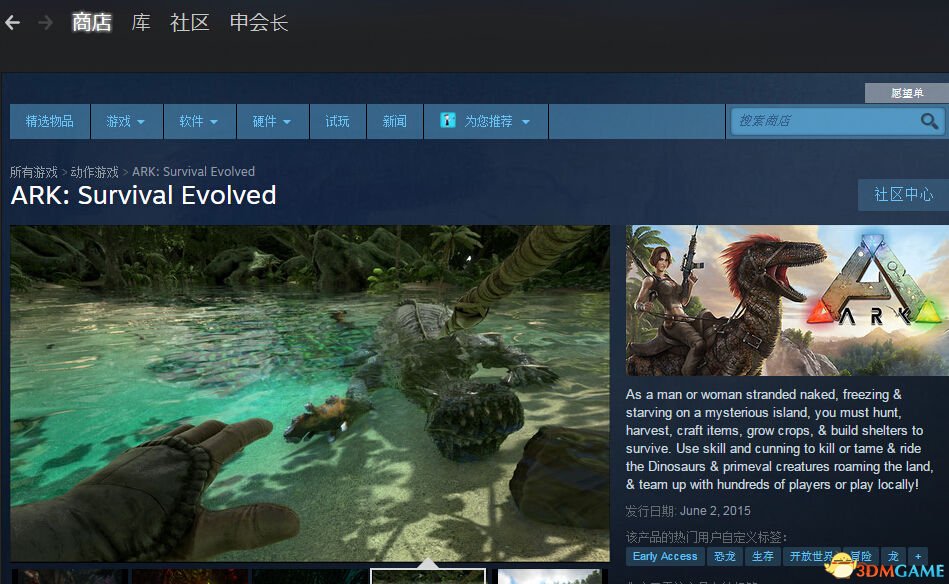Click the ARK: Survival Evolved page title
The width and height of the screenshot is (949, 584).
[x=143, y=195]
